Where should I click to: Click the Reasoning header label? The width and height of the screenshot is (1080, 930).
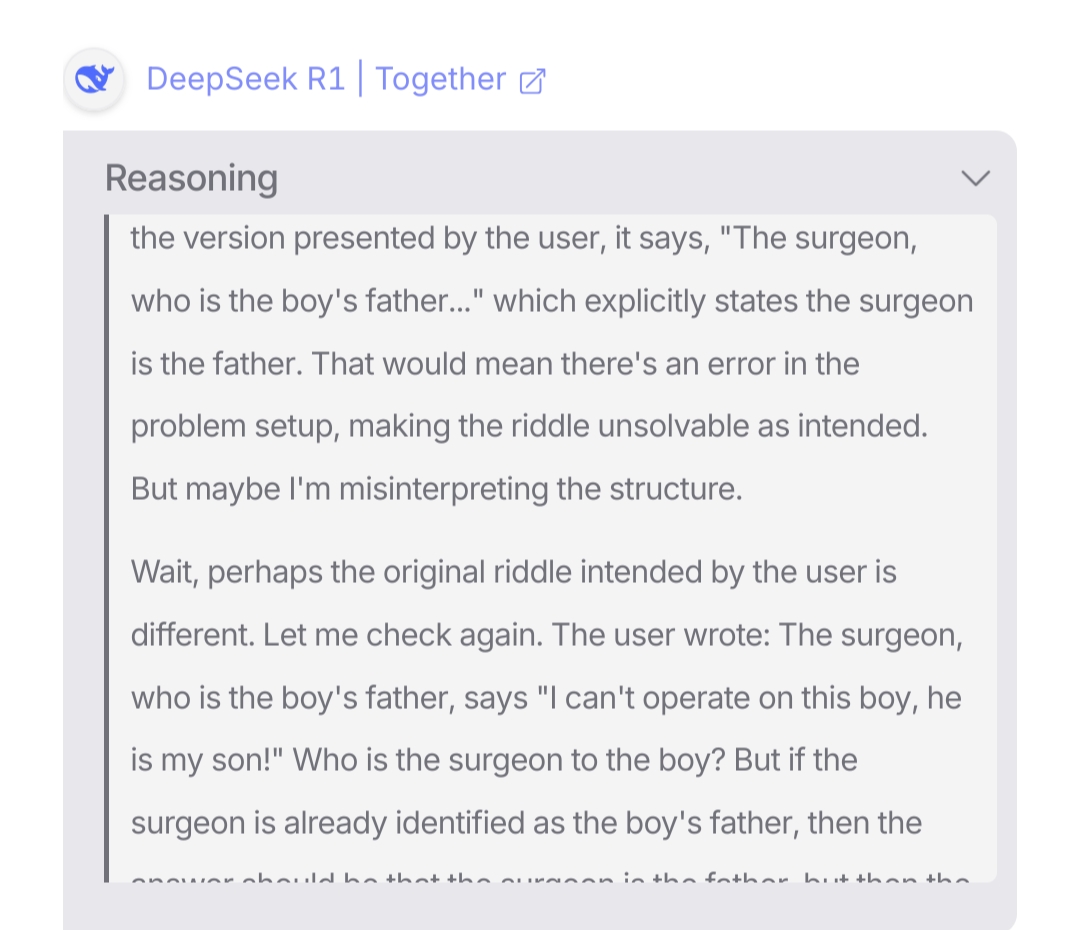pyautogui.click(x=191, y=178)
